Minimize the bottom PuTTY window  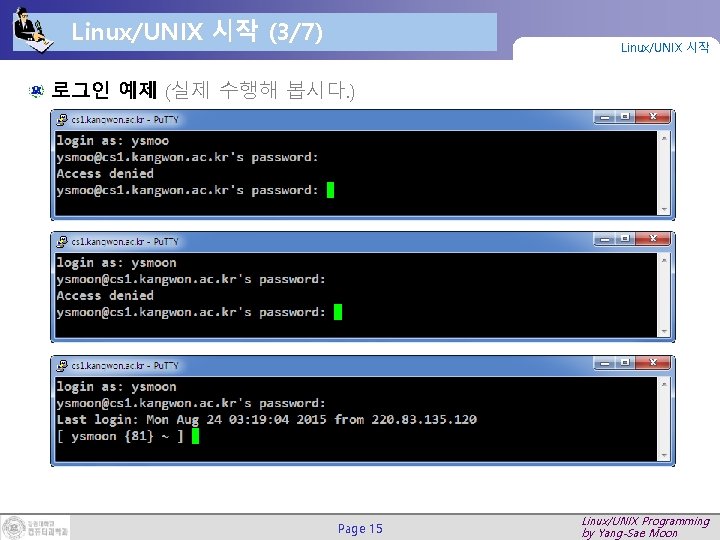[x=605, y=364]
